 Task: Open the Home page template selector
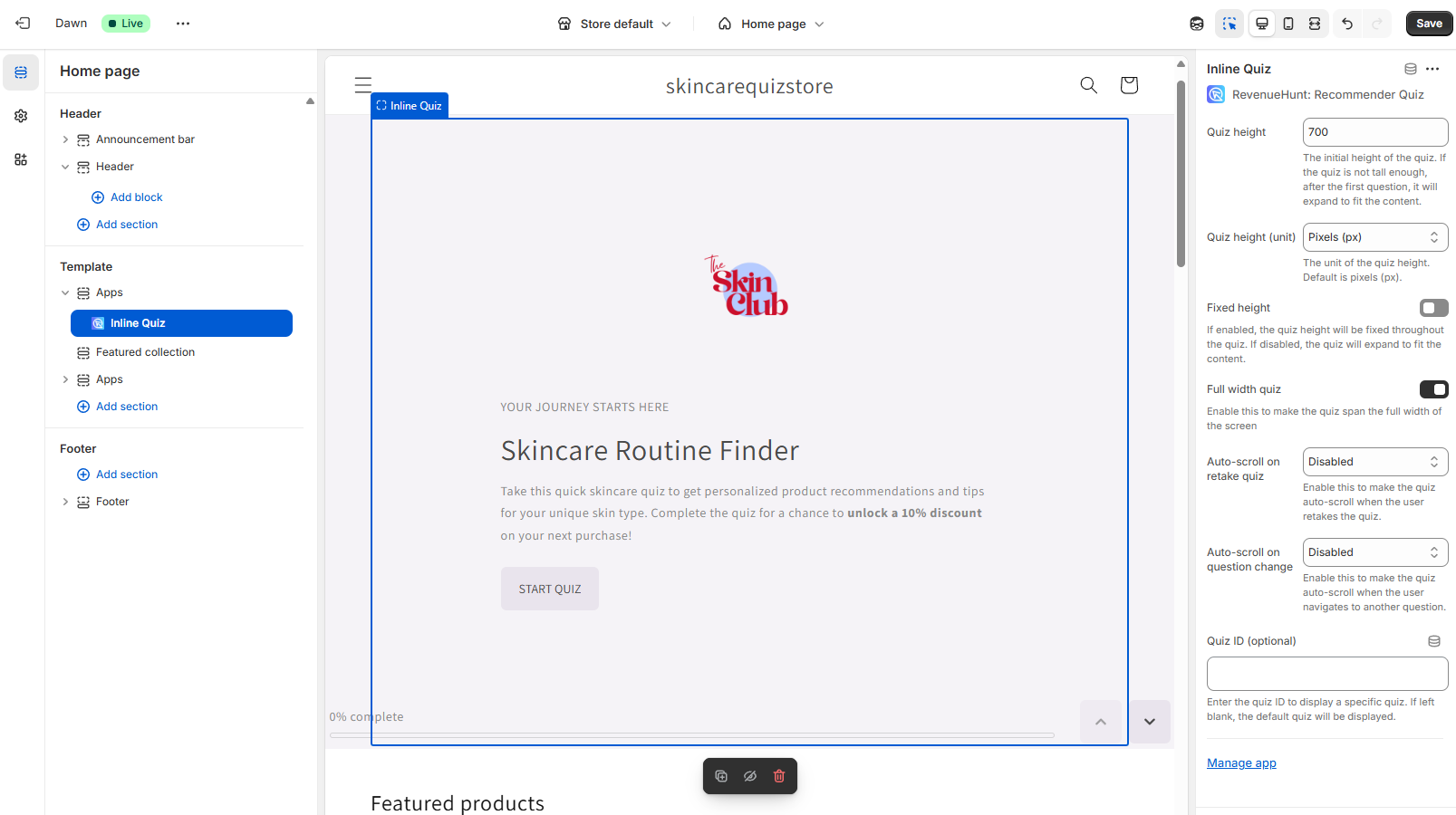pos(772,24)
